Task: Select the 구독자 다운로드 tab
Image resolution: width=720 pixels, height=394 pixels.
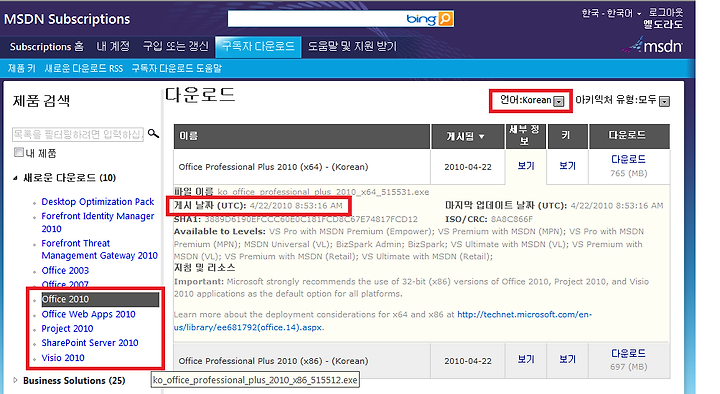Action: click(x=258, y=46)
